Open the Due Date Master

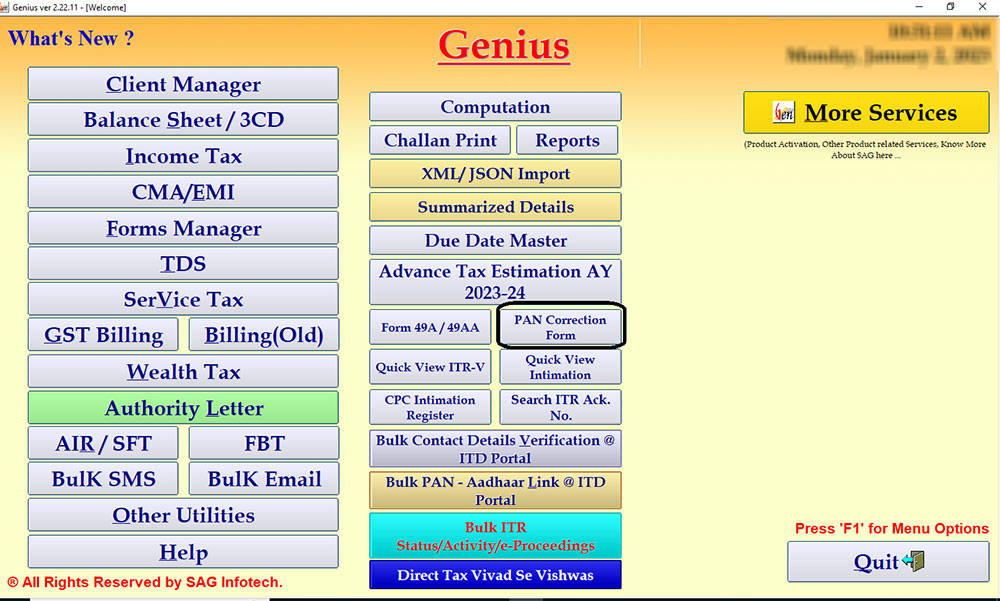point(495,240)
